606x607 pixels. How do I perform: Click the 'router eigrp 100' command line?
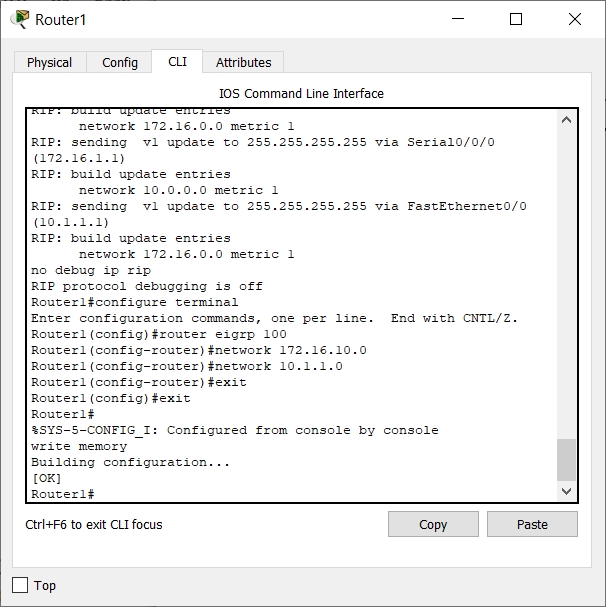pos(159,334)
